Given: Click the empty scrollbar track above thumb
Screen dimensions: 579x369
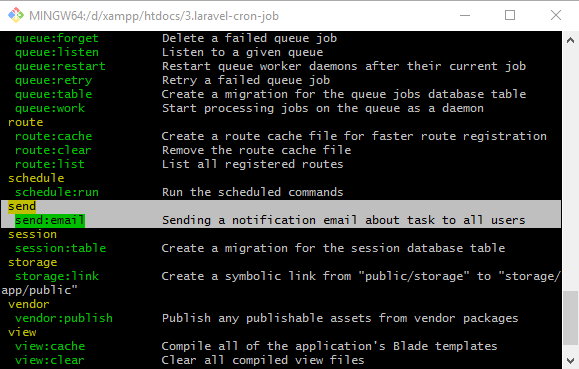Looking at the screenshot, I should coord(571,170).
